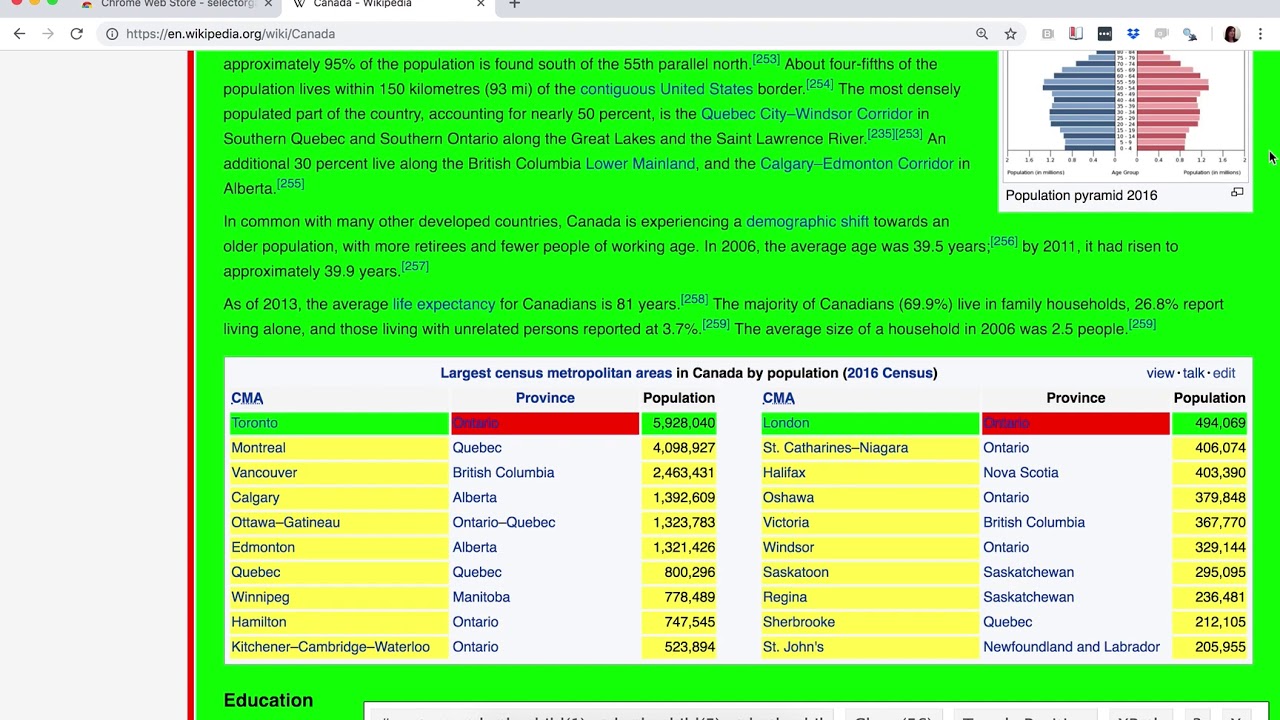Open the magnifier-with-cursor selector extension icon
The image size is (1280, 720).
[1190, 34]
